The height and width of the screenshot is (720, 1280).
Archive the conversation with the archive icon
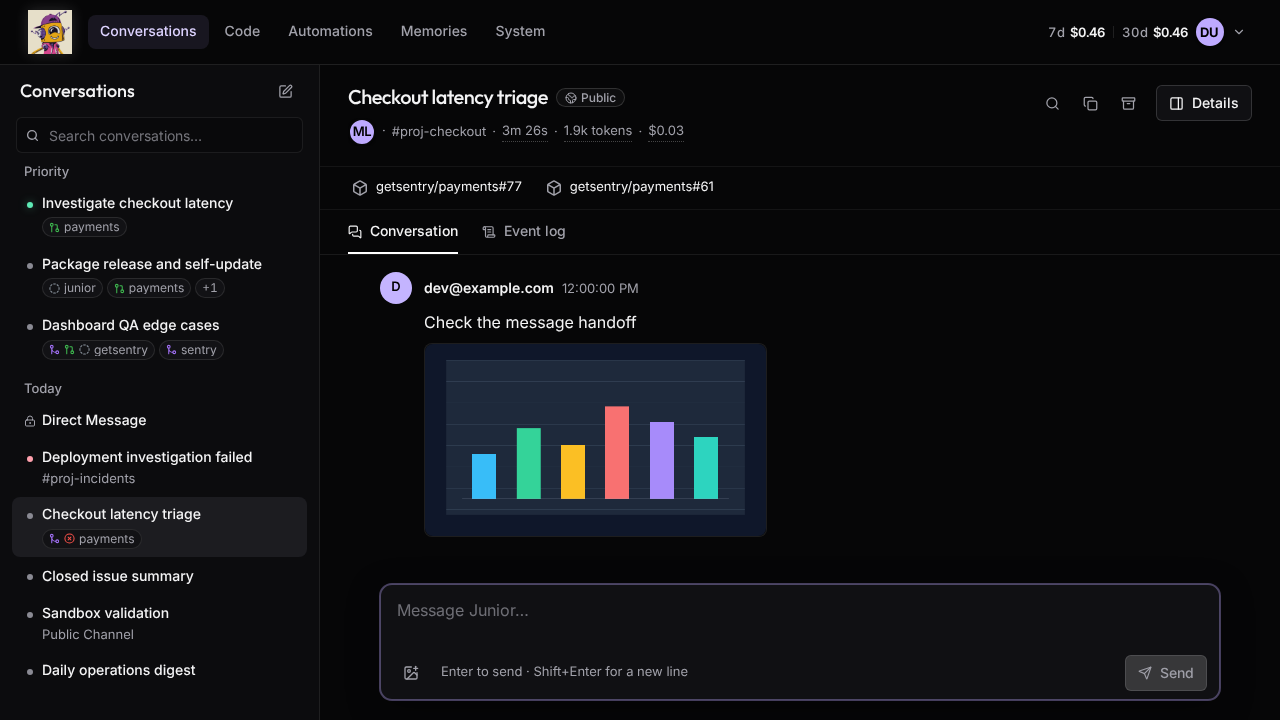[1128, 103]
